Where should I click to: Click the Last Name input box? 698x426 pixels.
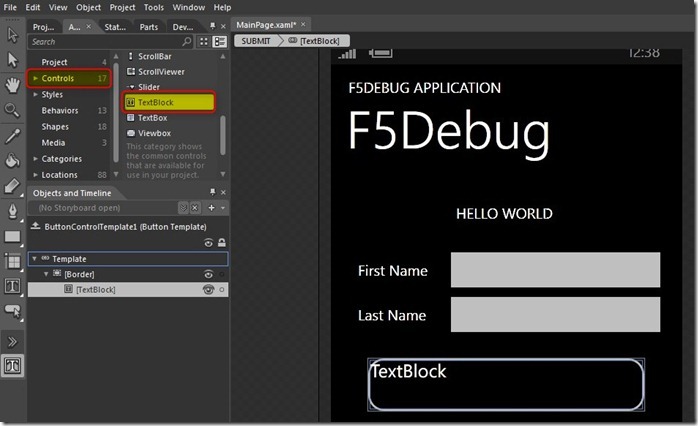point(555,314)
